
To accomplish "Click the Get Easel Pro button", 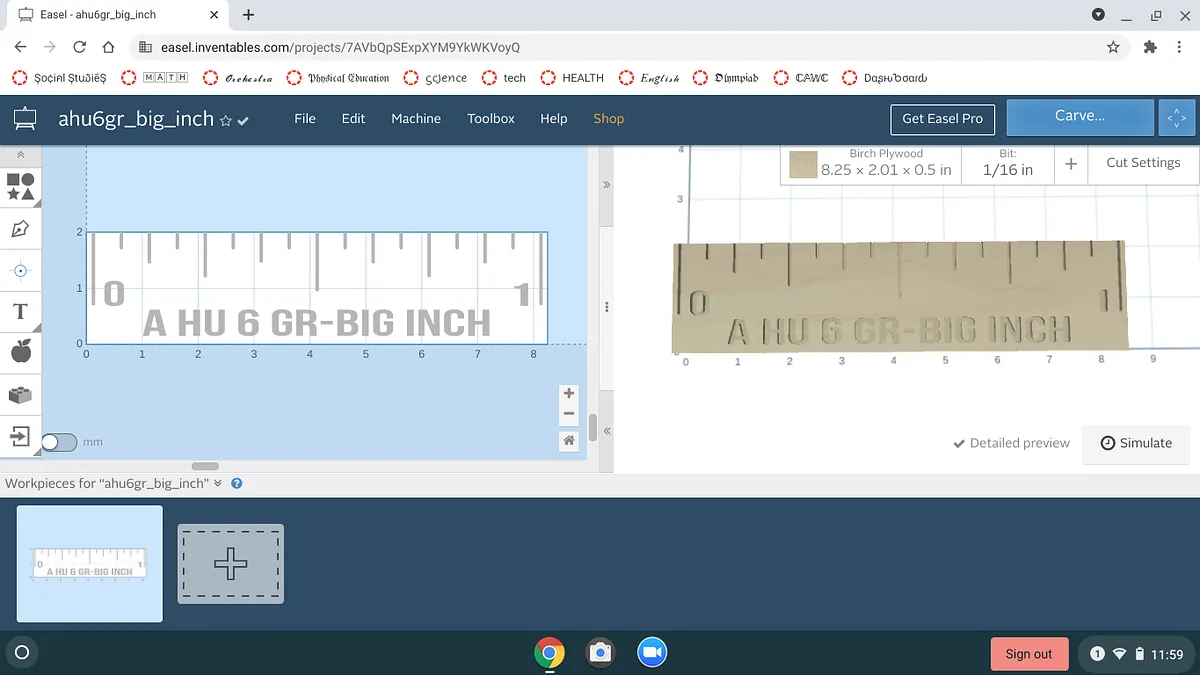I will pyautogui.click(x=942, y=118).
